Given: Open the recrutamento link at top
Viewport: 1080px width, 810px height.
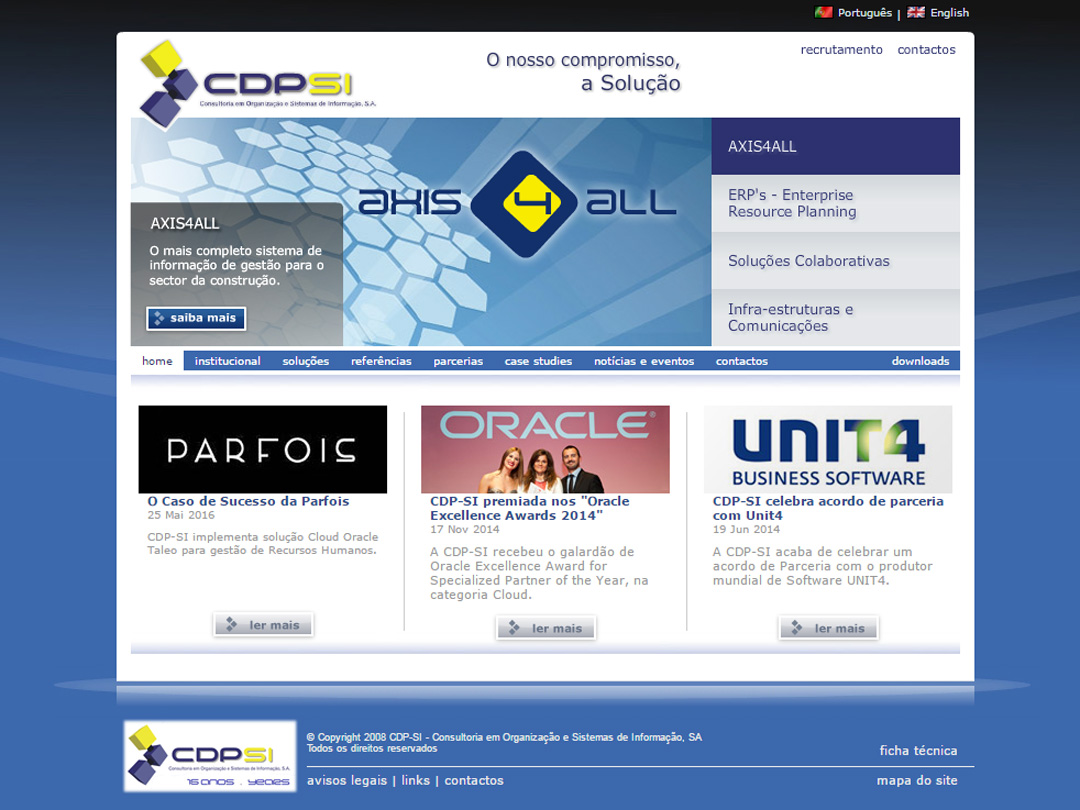Looking at the screenshot, I should pyautogui.click(x=841, y=50).
